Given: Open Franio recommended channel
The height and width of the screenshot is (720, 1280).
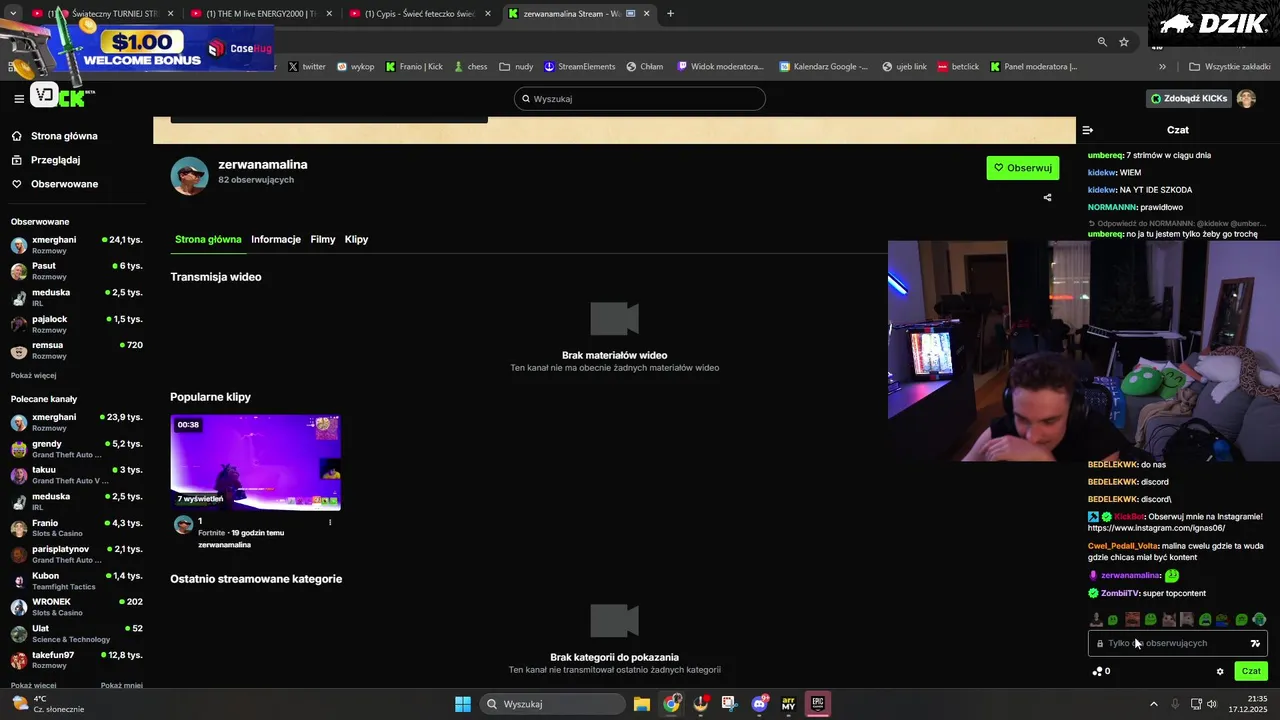Looking at the screenshot, I should click(x=77, y=528).
